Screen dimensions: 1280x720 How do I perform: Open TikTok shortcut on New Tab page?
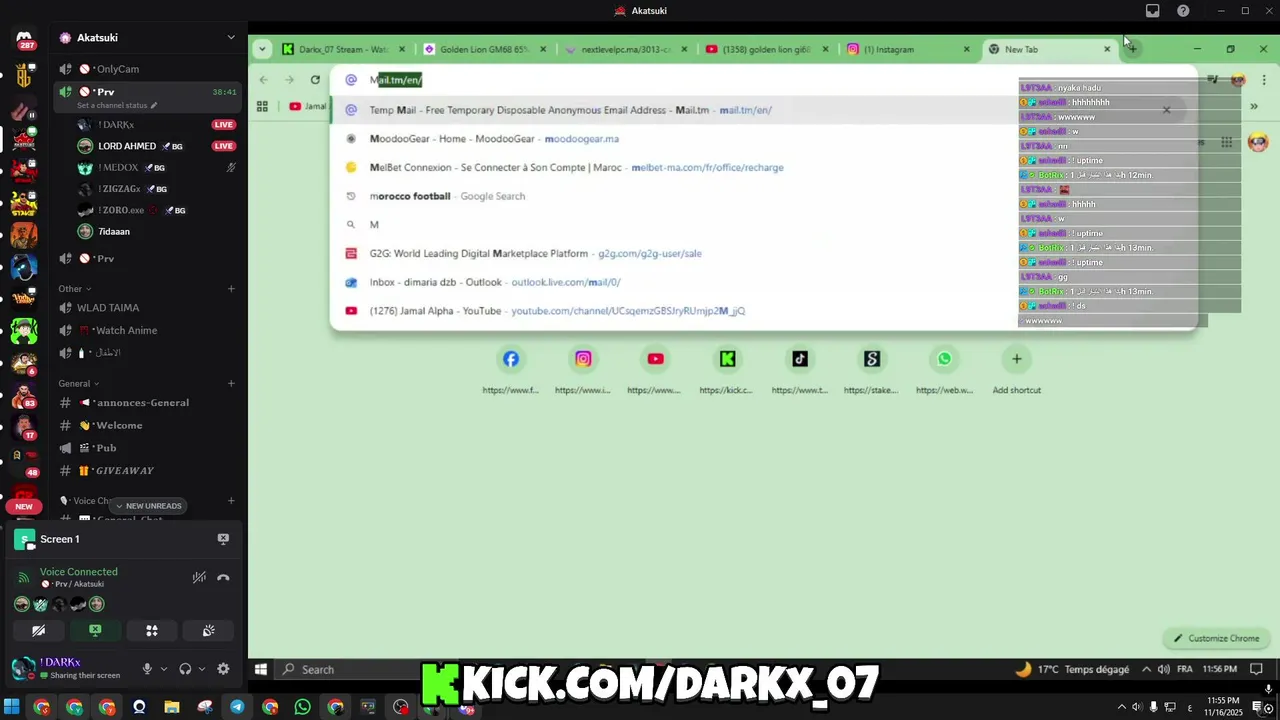click(800, 359)
